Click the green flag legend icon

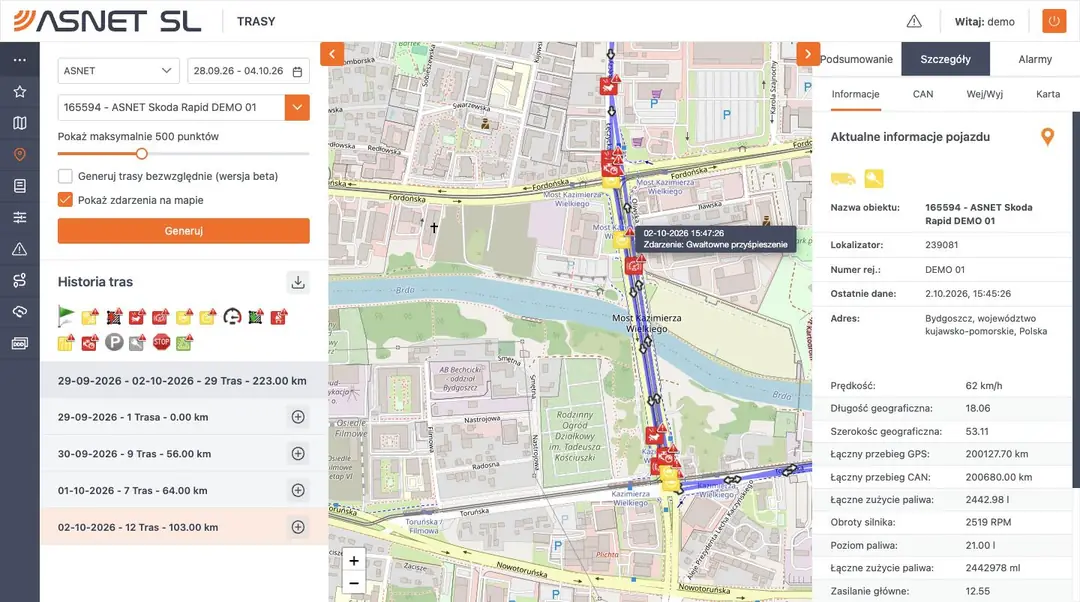tap(66, 316)
